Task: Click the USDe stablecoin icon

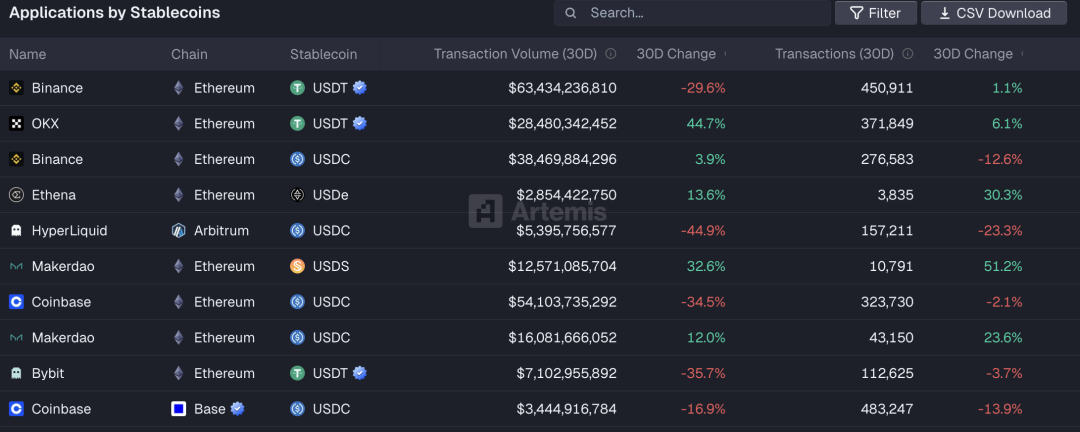Action: point(297,195)
